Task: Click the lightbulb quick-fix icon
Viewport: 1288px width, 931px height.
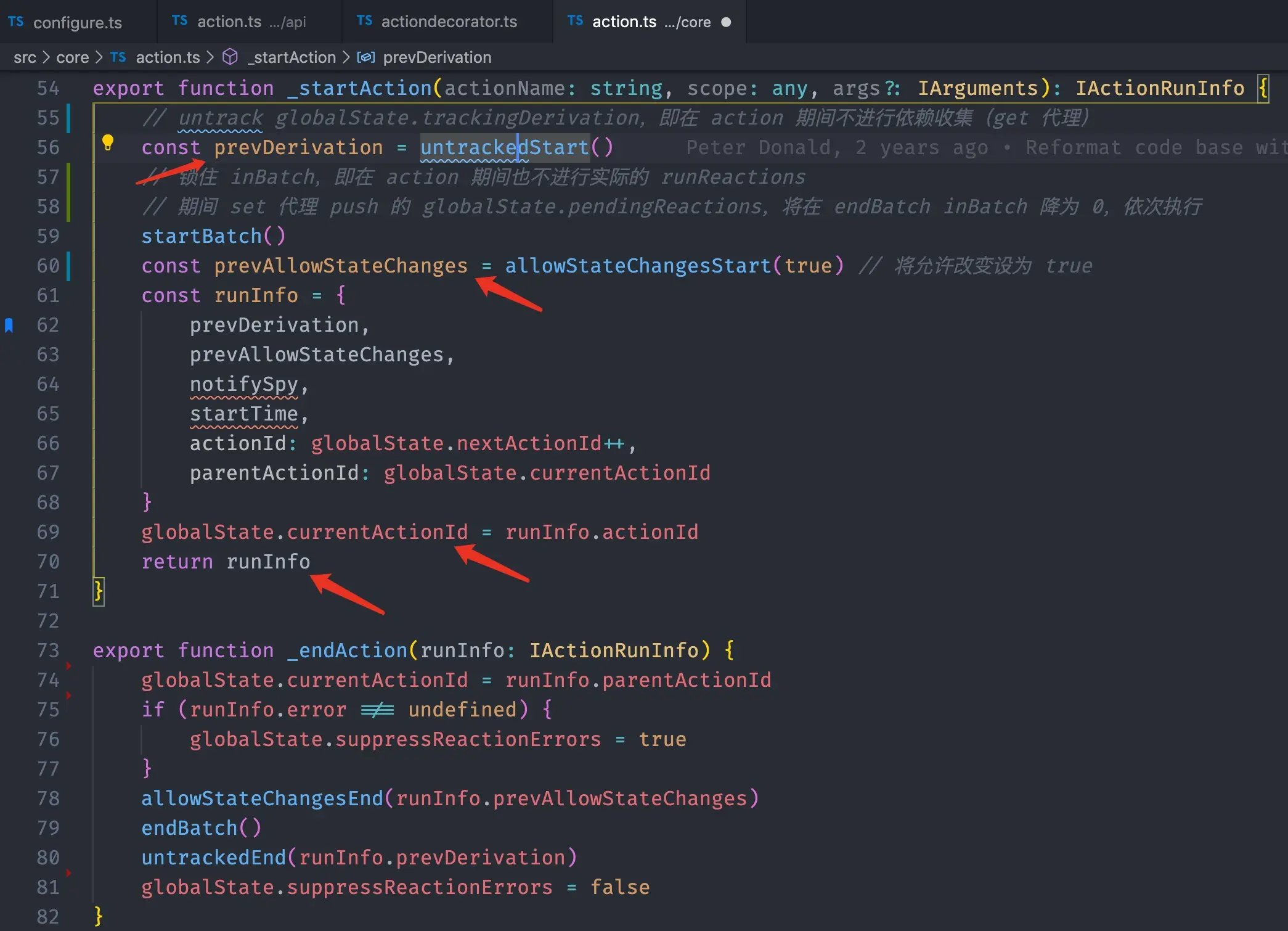Action: (108, 143)
